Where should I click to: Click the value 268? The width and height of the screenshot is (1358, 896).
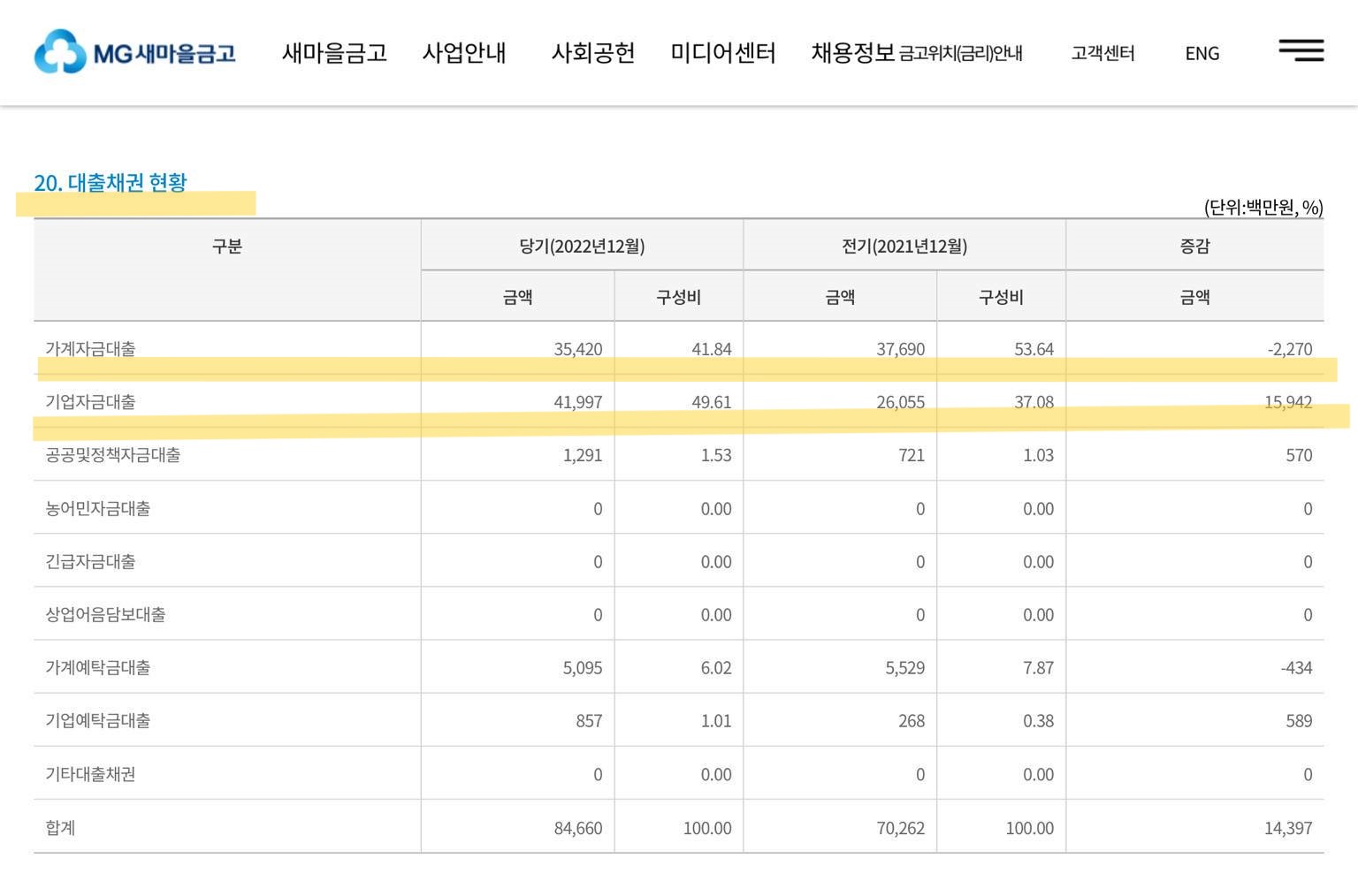click(912, 722)
